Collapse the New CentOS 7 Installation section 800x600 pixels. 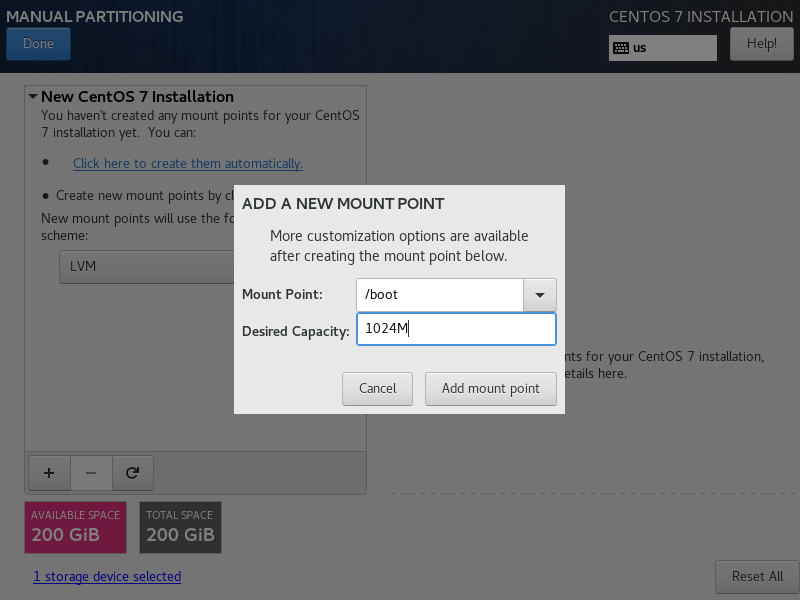coord(33,97)
